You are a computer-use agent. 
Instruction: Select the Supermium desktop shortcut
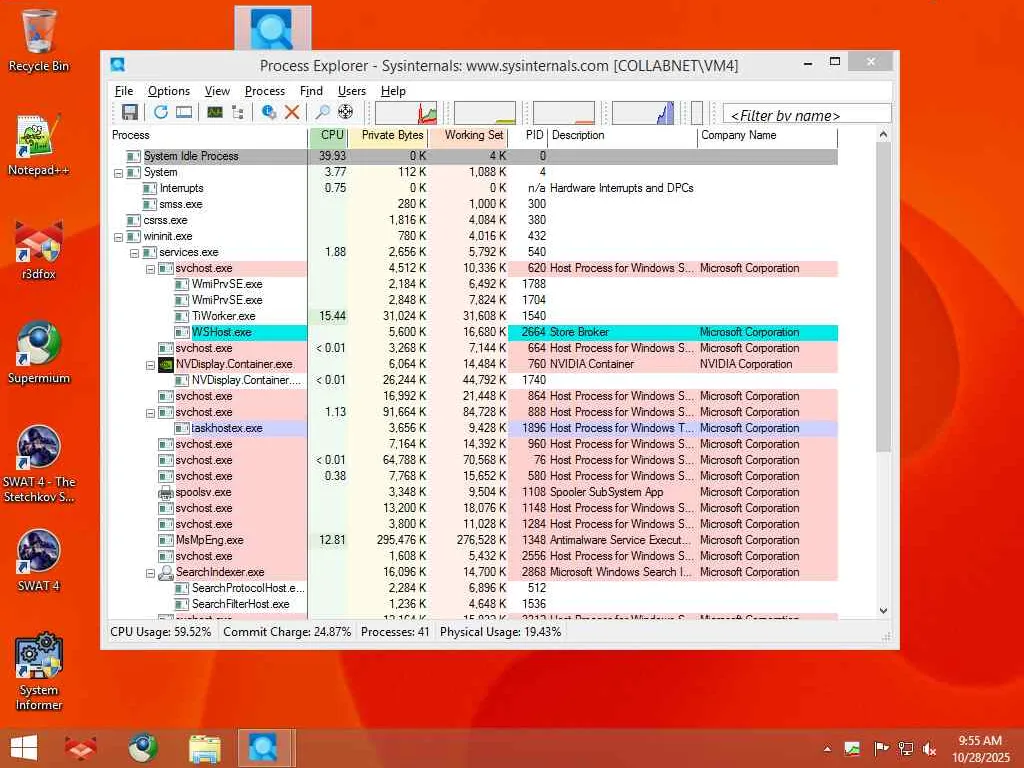click(x=39, y=353)
